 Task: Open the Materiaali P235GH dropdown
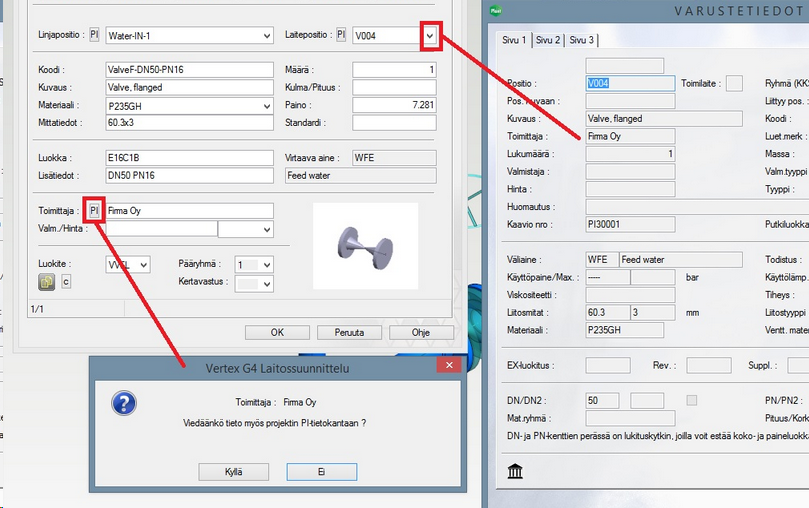click(267, 106)
